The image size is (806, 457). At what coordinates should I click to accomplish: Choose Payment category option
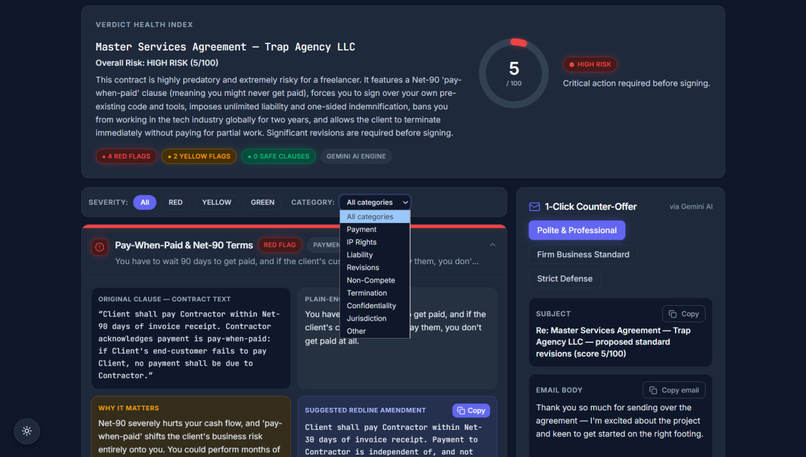[x=375, y=229]
